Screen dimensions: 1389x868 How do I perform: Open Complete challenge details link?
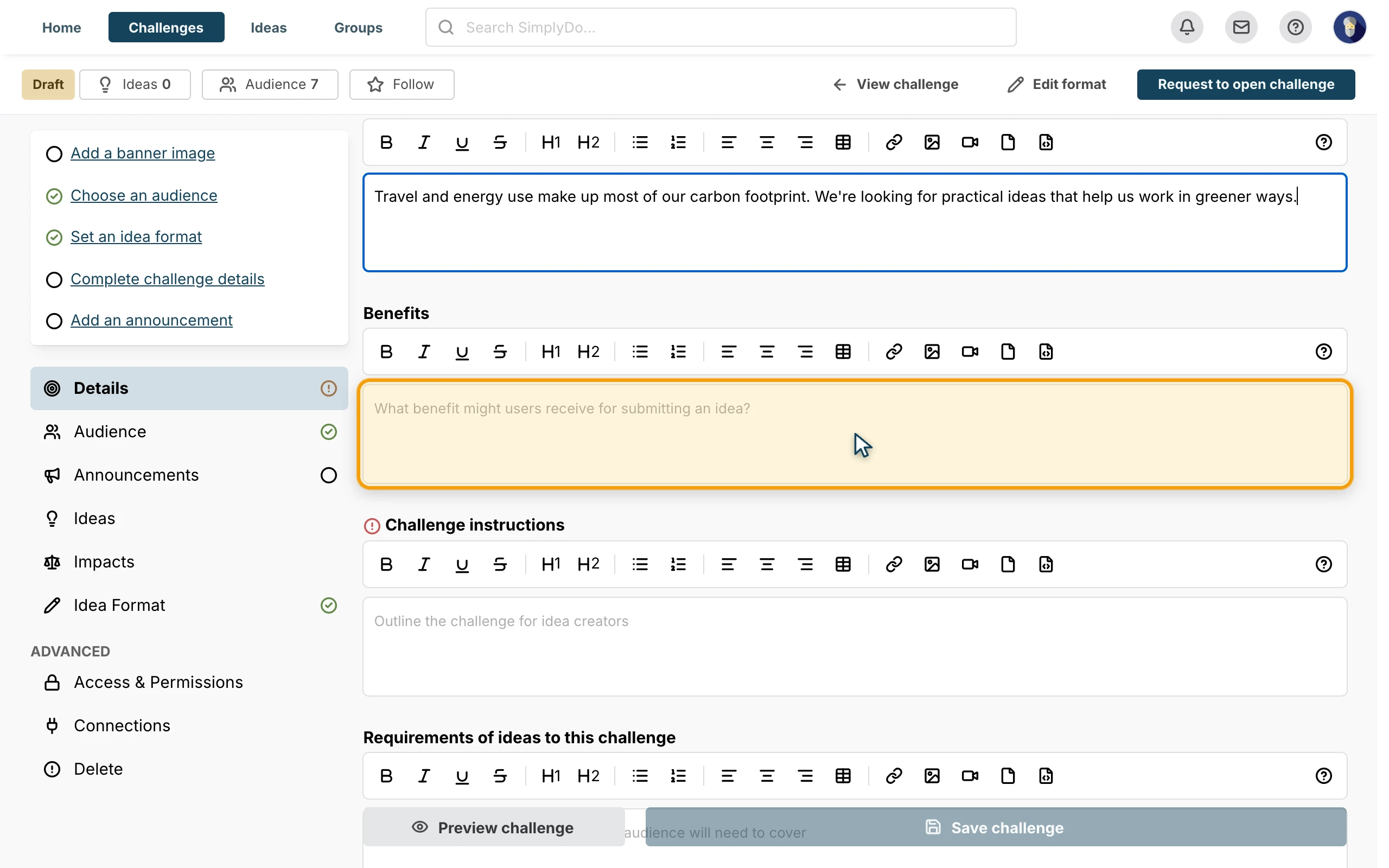coord(168,279)
